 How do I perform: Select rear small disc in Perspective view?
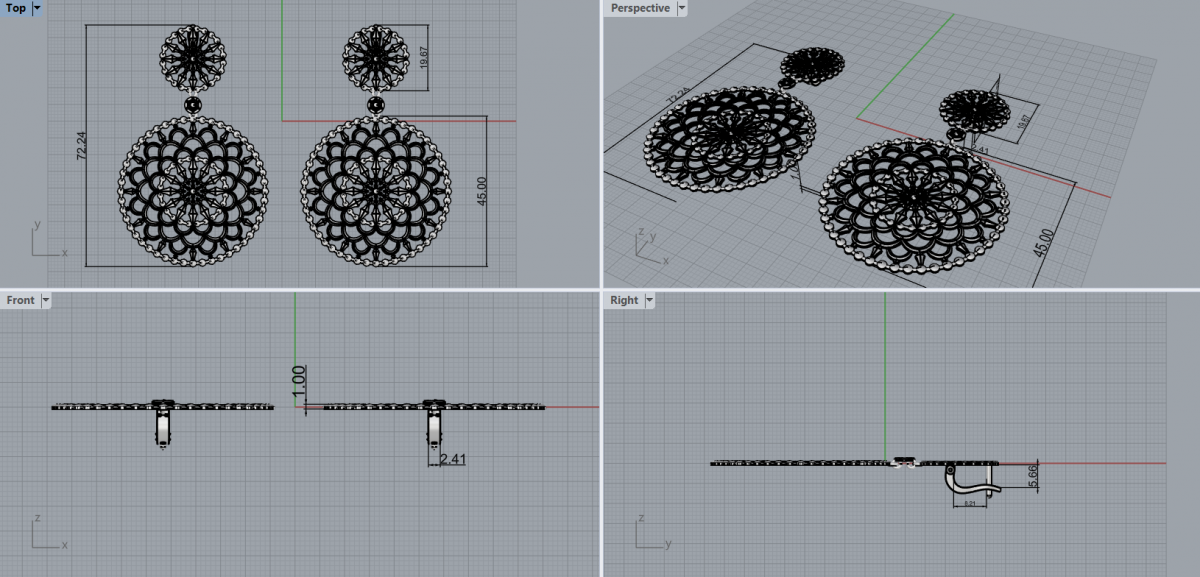click(x=812, y=65)
